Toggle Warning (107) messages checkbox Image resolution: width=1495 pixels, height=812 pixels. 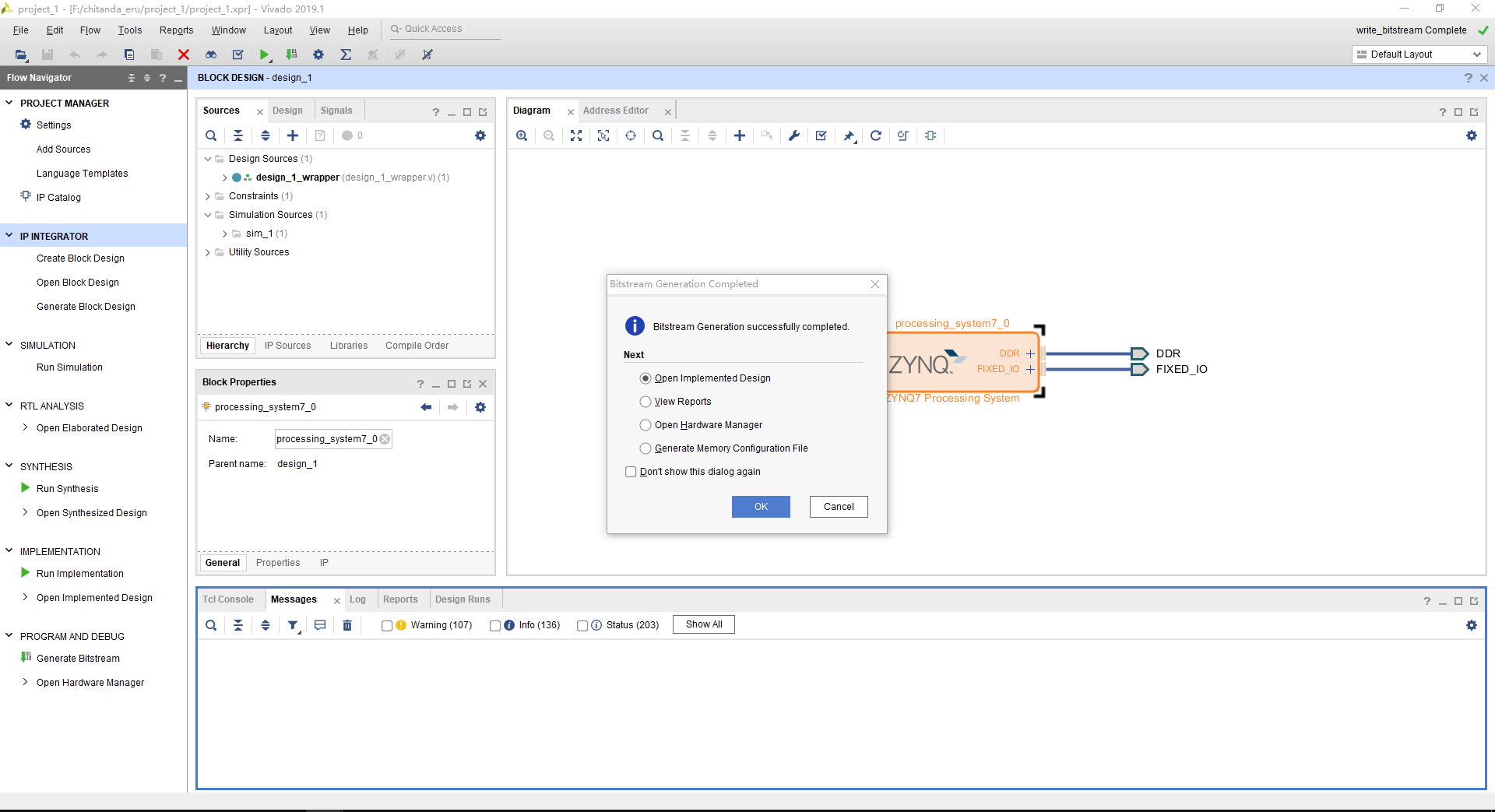(387, 625)
